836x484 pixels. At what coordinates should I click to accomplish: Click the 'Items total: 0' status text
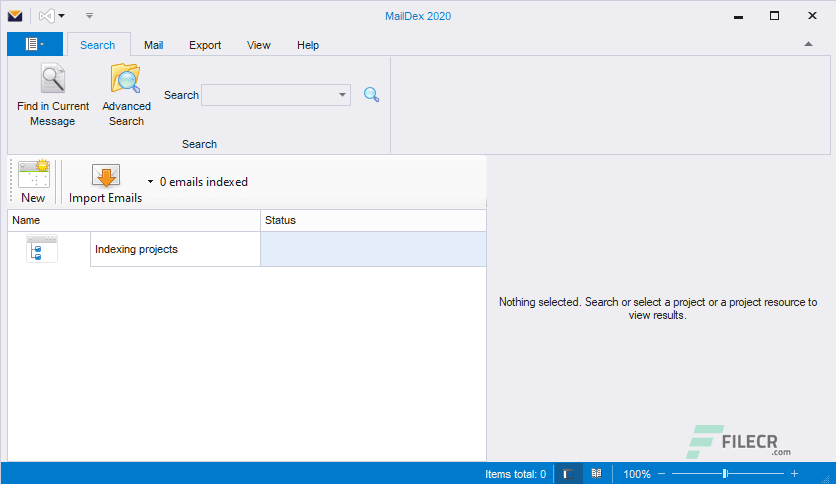coord(515,474)
